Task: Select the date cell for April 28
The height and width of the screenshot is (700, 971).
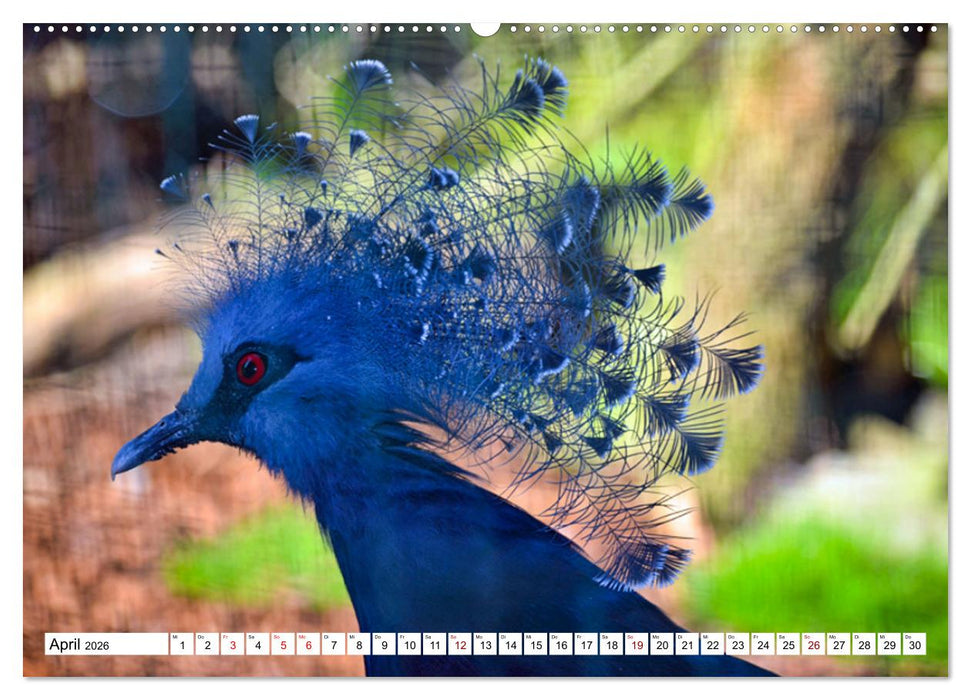Action: [866, 644]
